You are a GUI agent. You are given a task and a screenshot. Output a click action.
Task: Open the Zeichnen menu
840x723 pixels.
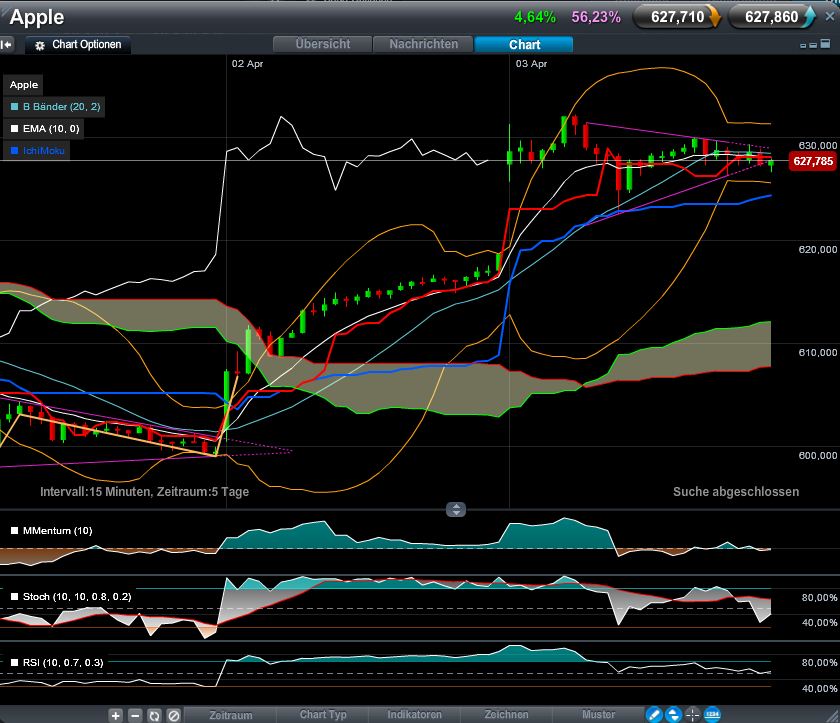pos(506,715)
